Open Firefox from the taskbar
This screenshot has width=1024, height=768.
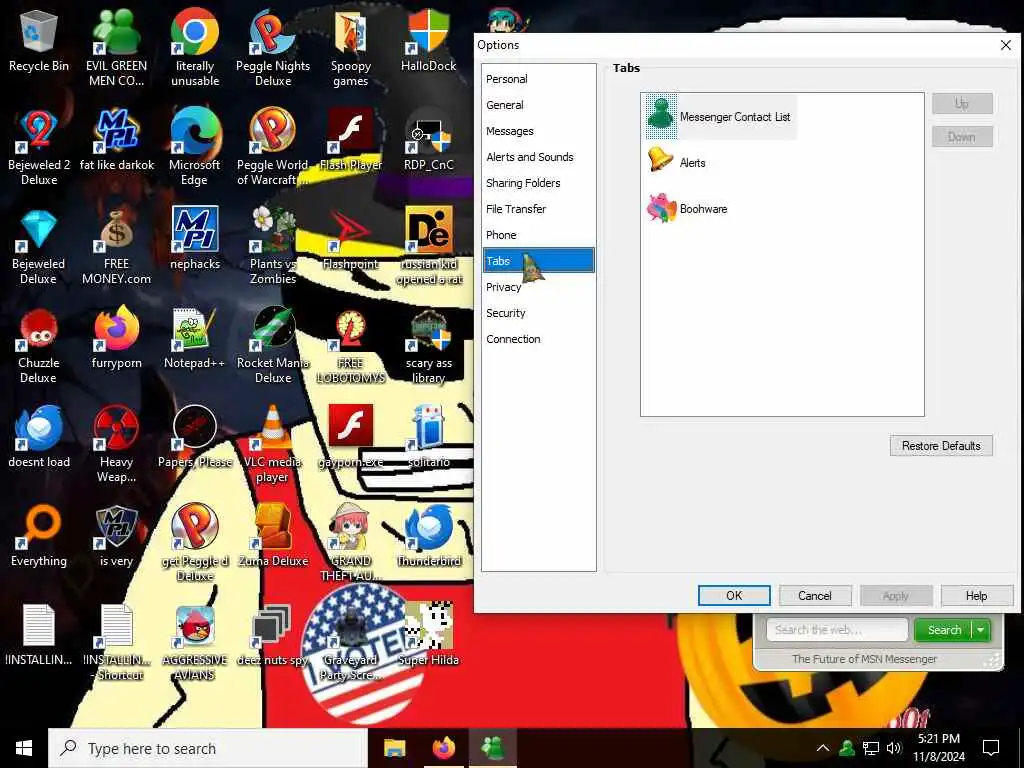click(x=444, y=748)
